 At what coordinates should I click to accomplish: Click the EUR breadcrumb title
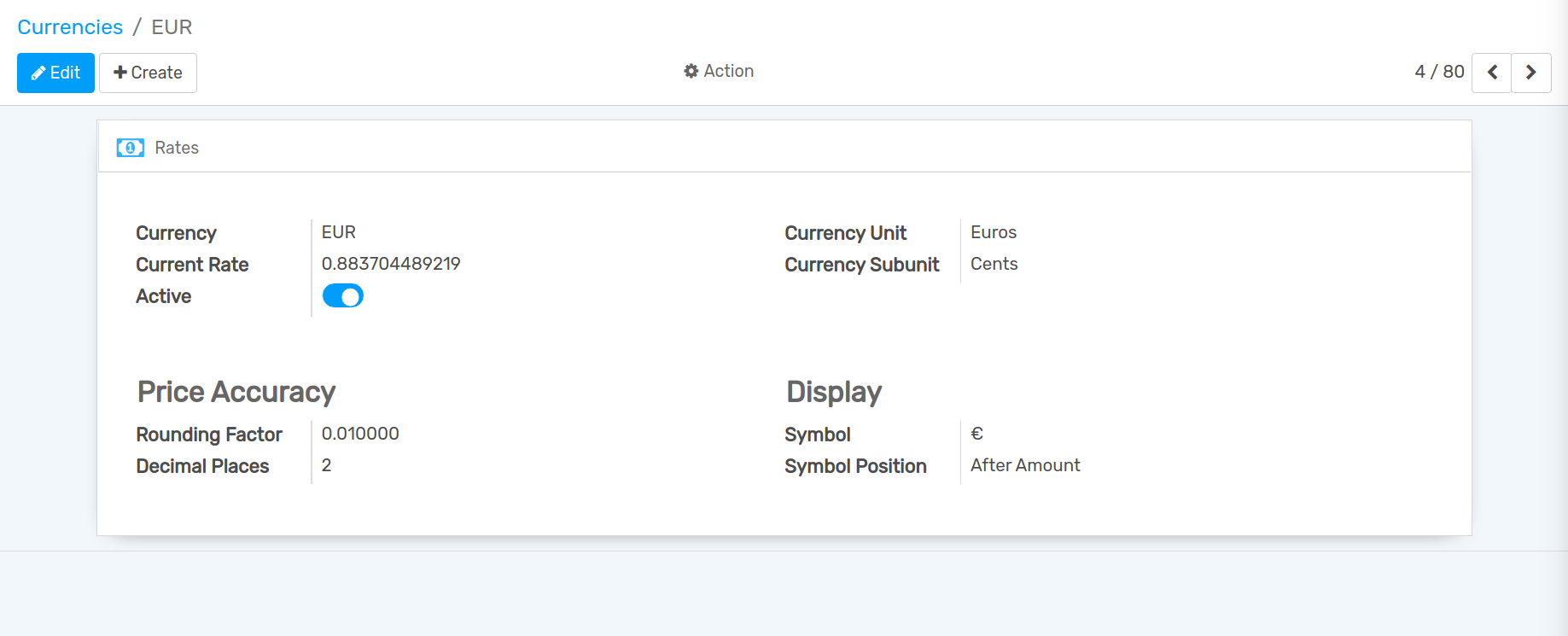tap(172, 27)
